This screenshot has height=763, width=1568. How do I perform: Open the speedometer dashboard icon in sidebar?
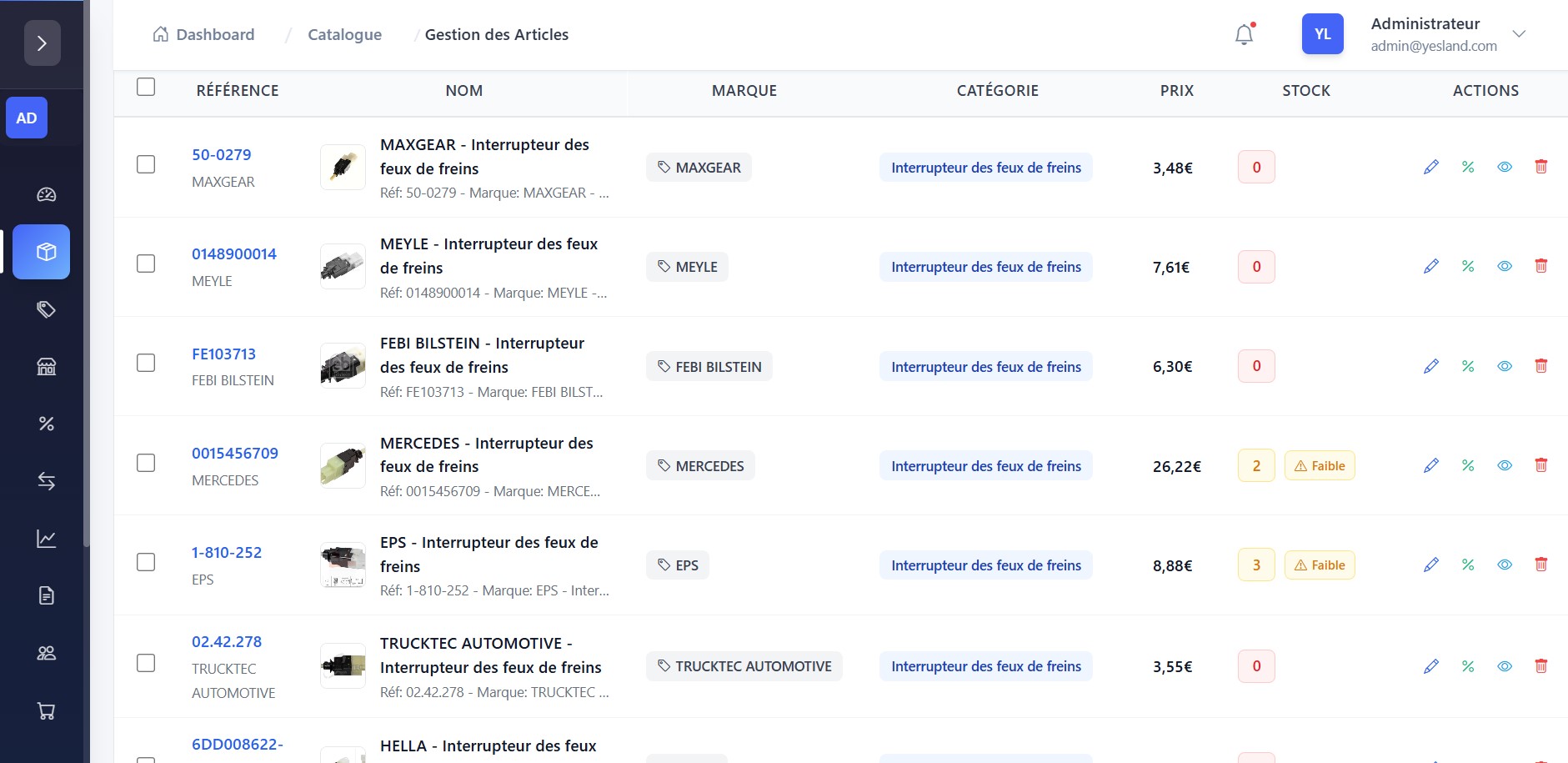[47, 194]
